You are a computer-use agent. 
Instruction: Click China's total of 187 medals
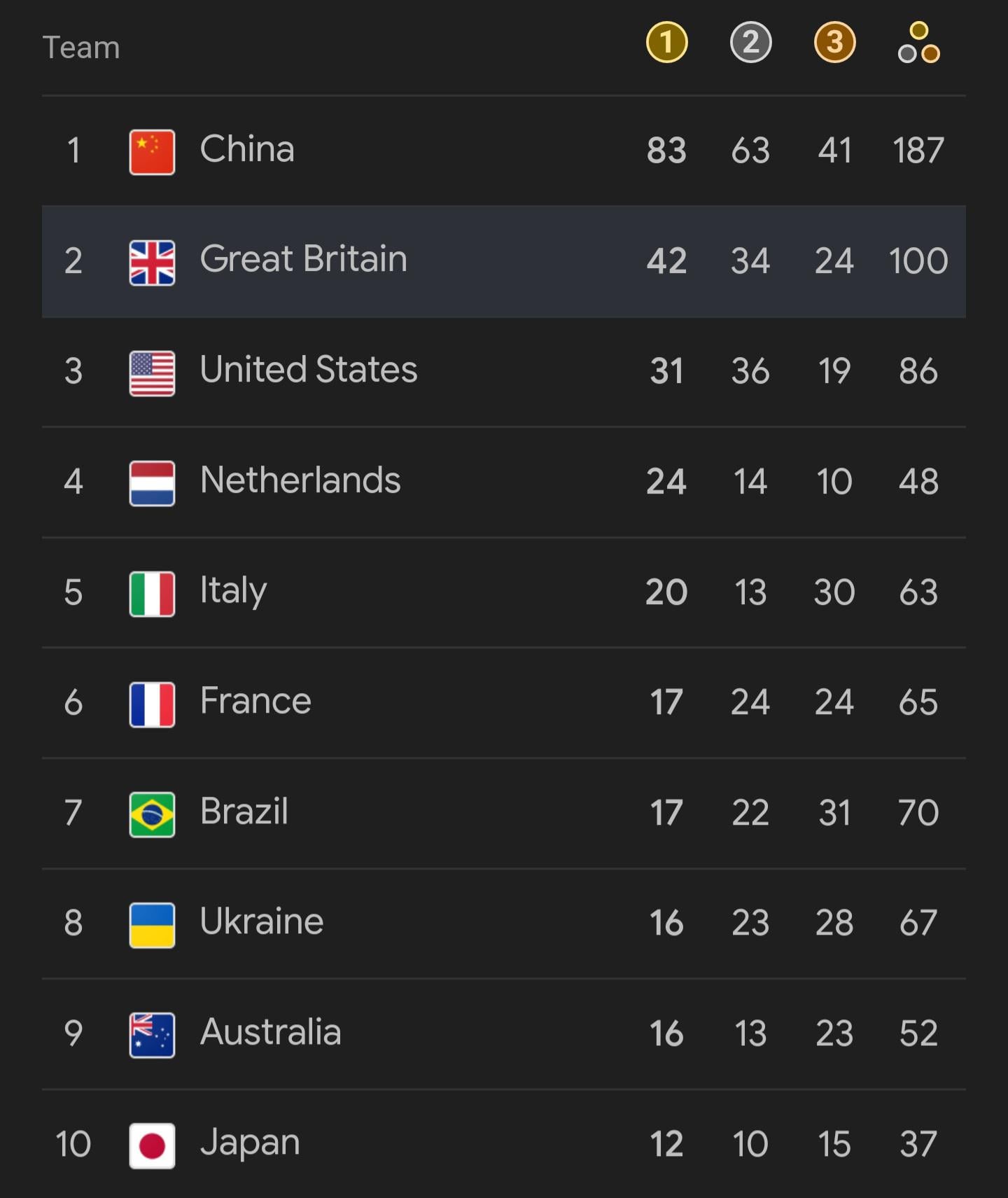[918, 151]
